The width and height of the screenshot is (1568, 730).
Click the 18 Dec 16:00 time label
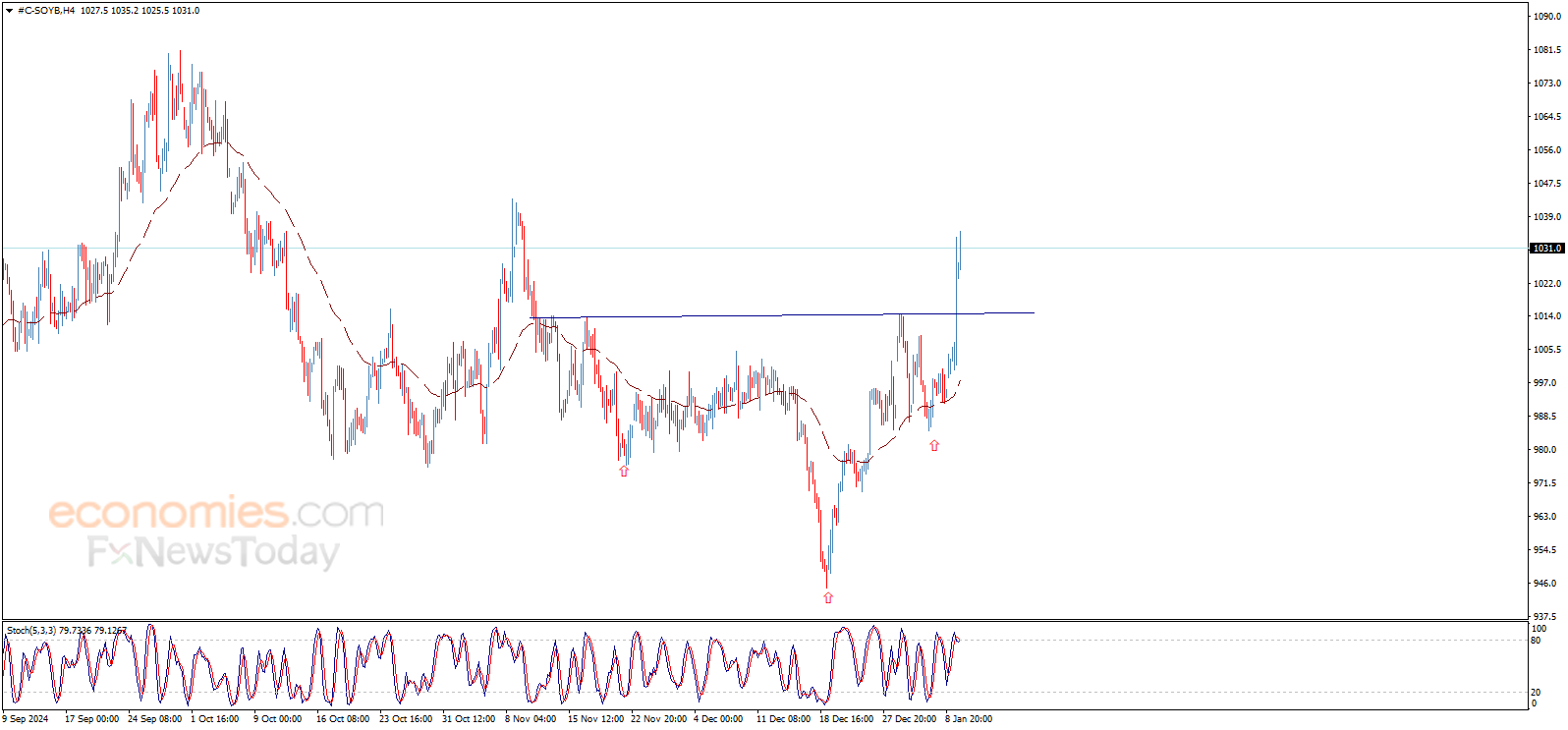click(x=846, y=719)
